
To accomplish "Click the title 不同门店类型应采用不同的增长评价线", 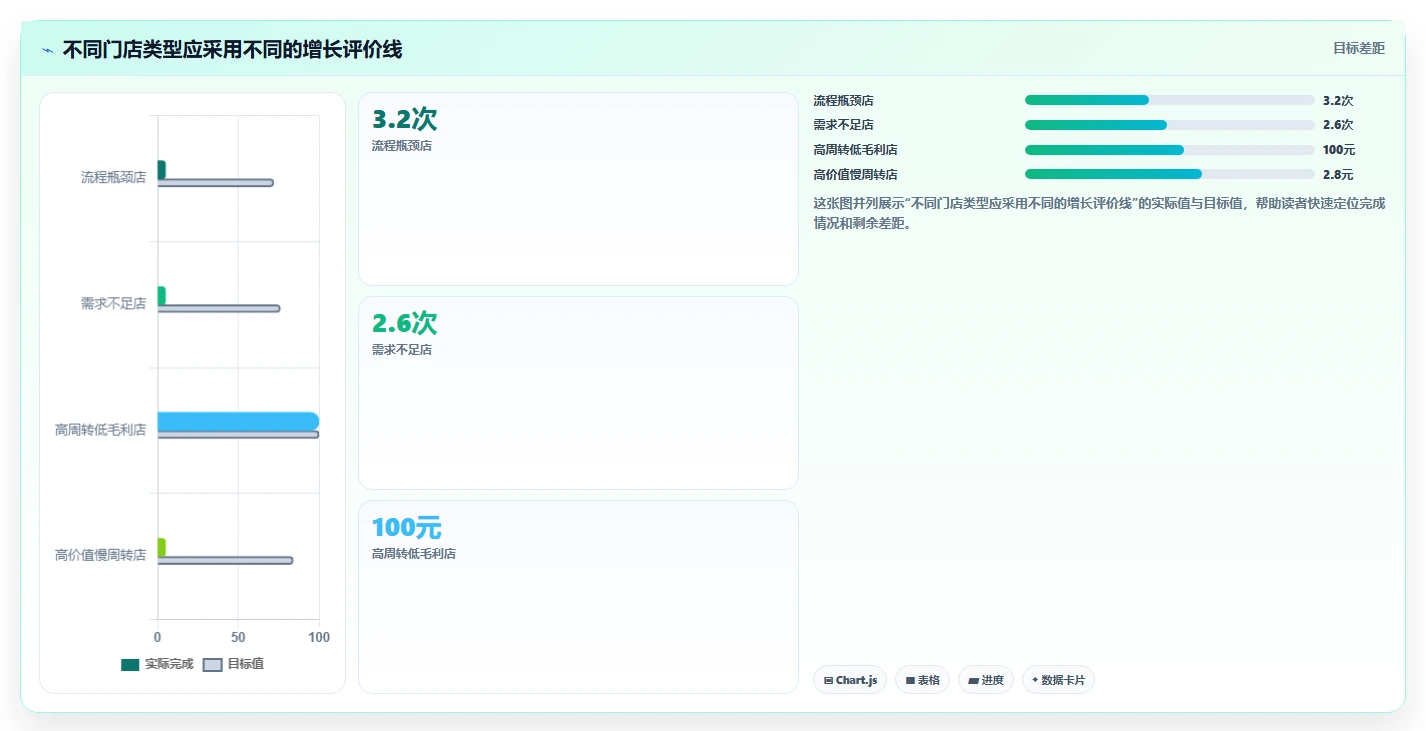I will point(233,49).
